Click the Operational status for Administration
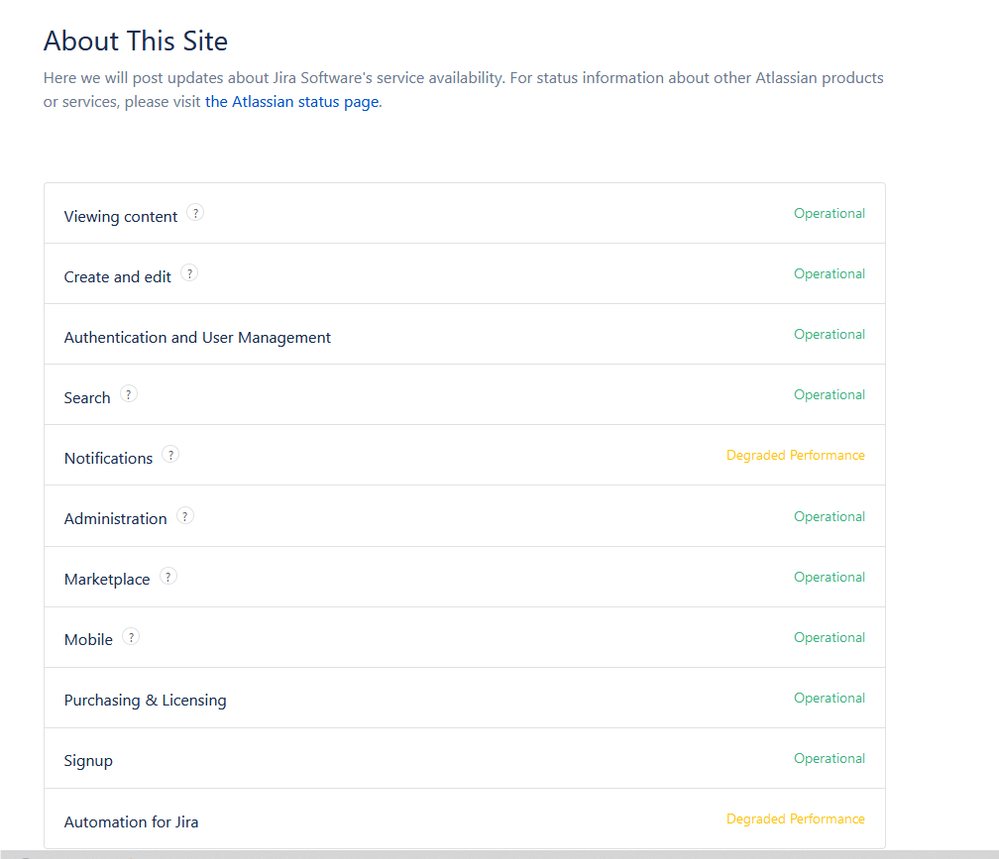The height and width of the screenshot is (859, 999). pos(830,517)
